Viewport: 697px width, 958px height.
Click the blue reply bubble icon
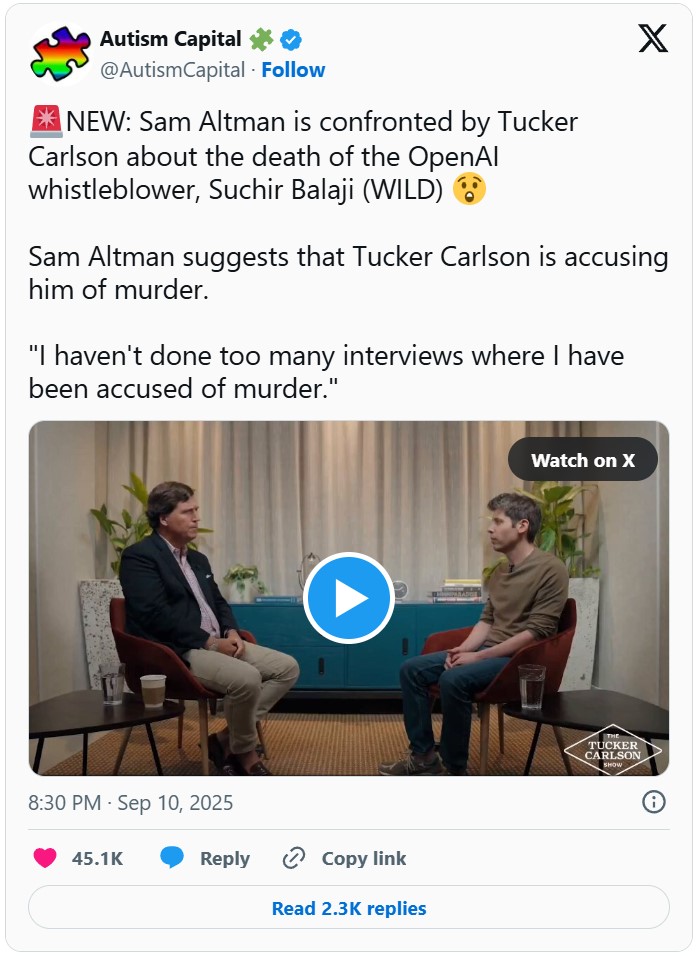[x=172, y=858]
